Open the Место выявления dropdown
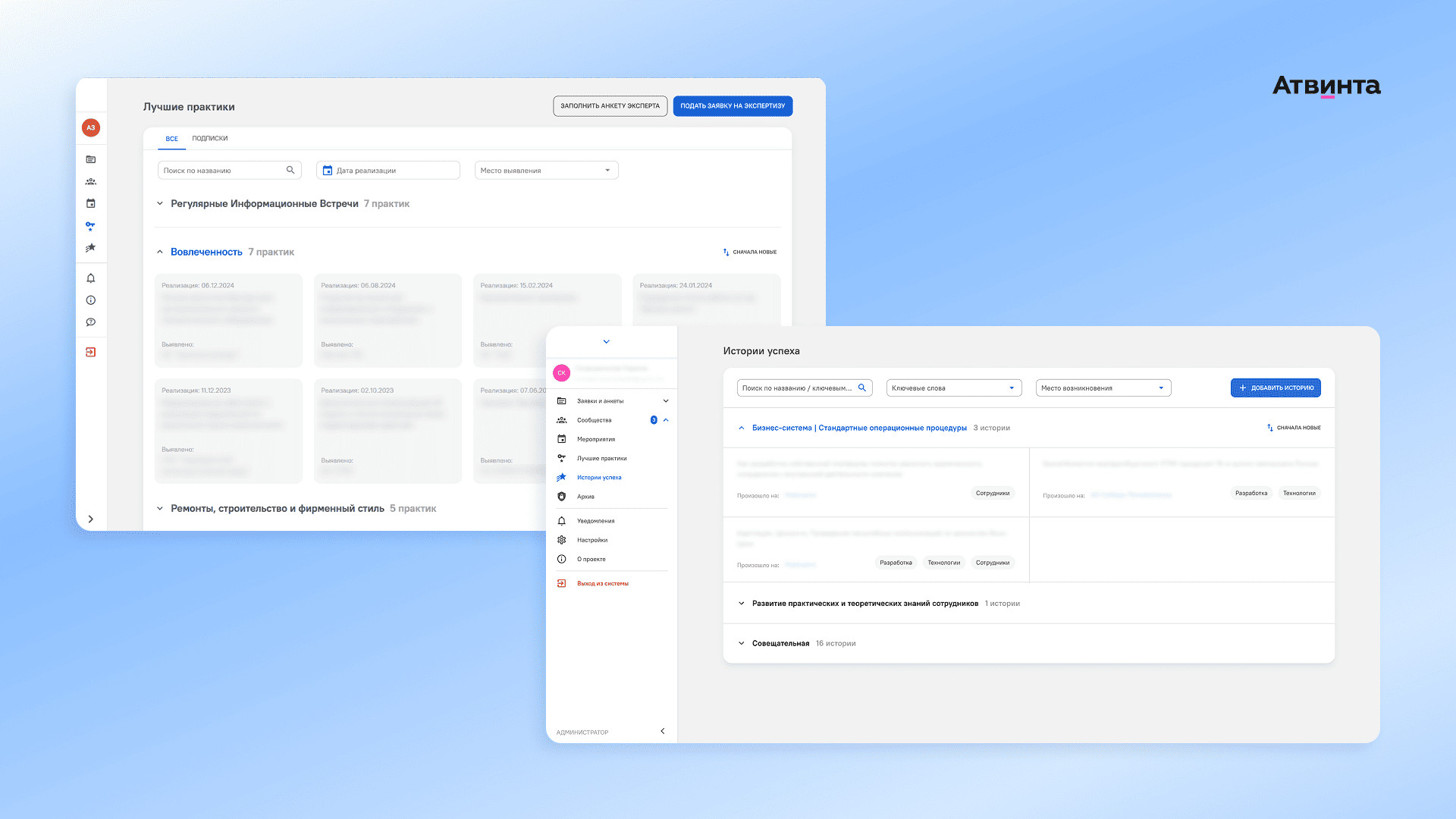This screenshot has height=819, width=1456. (546, 171)
